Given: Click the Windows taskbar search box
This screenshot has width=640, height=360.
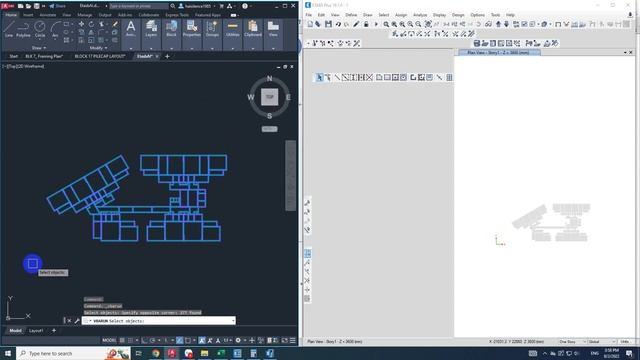Looking at the screenshot, I should [x=73, y=353].
